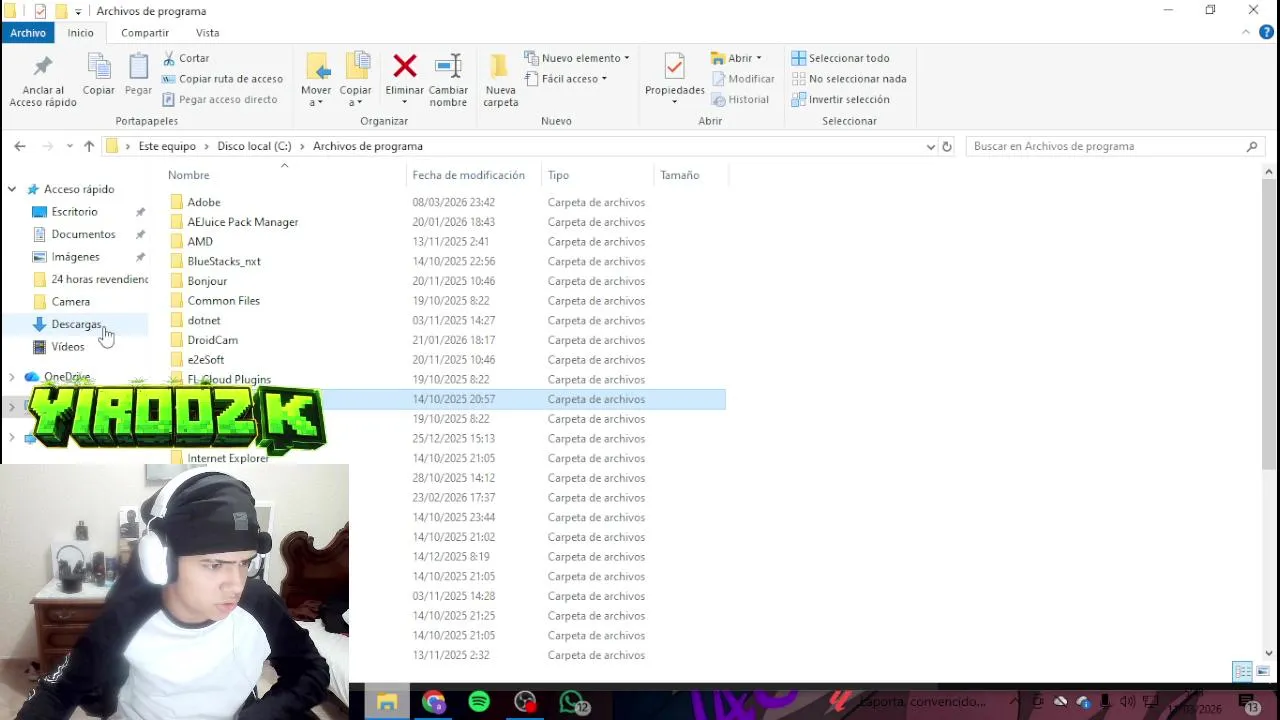Select the DroidCam folder
The image size is (1280, 720).
pos(213,340)
